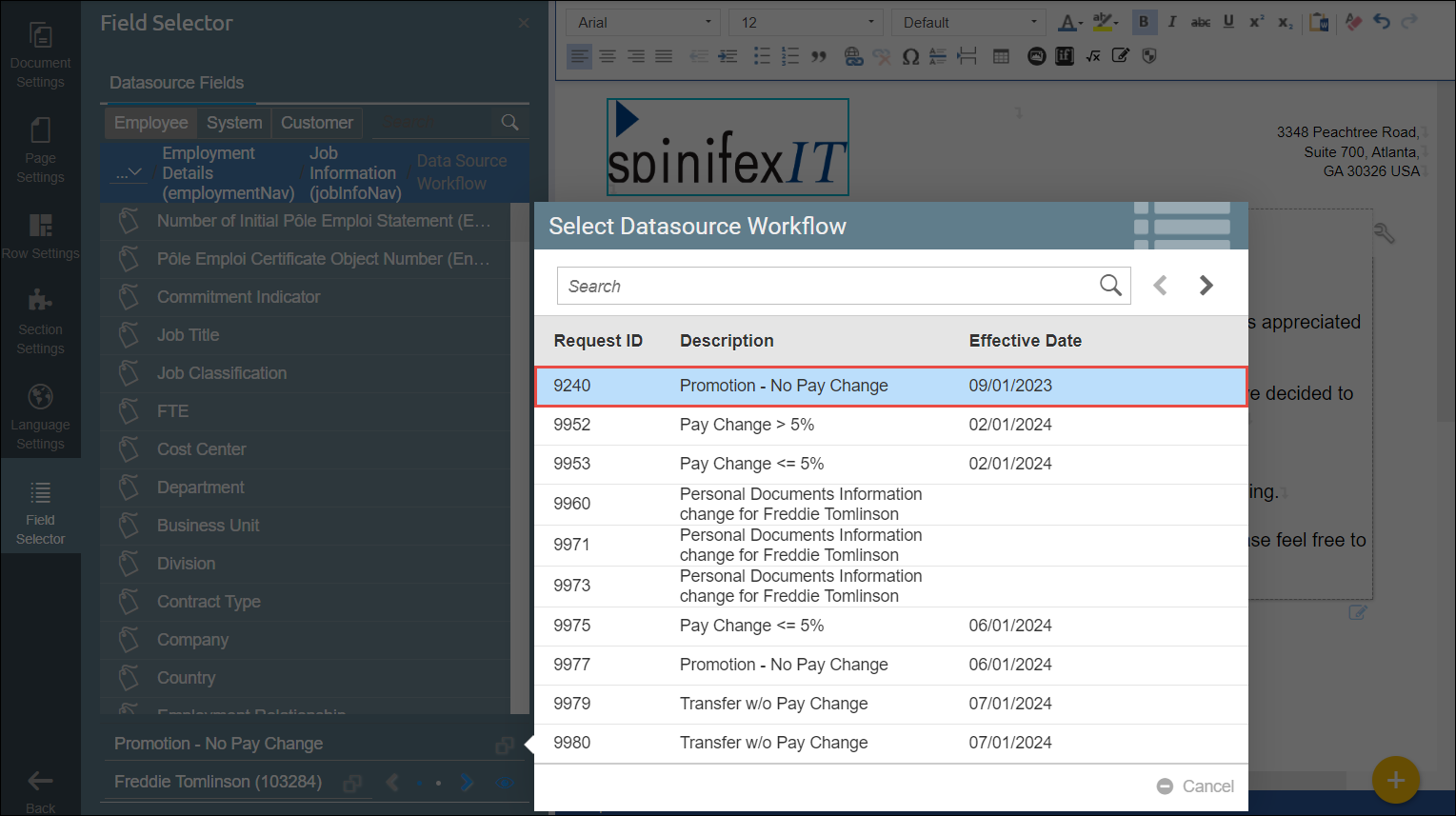The image size is (1456, 816).
Task: Open the text color picker
Action: 1070,22
